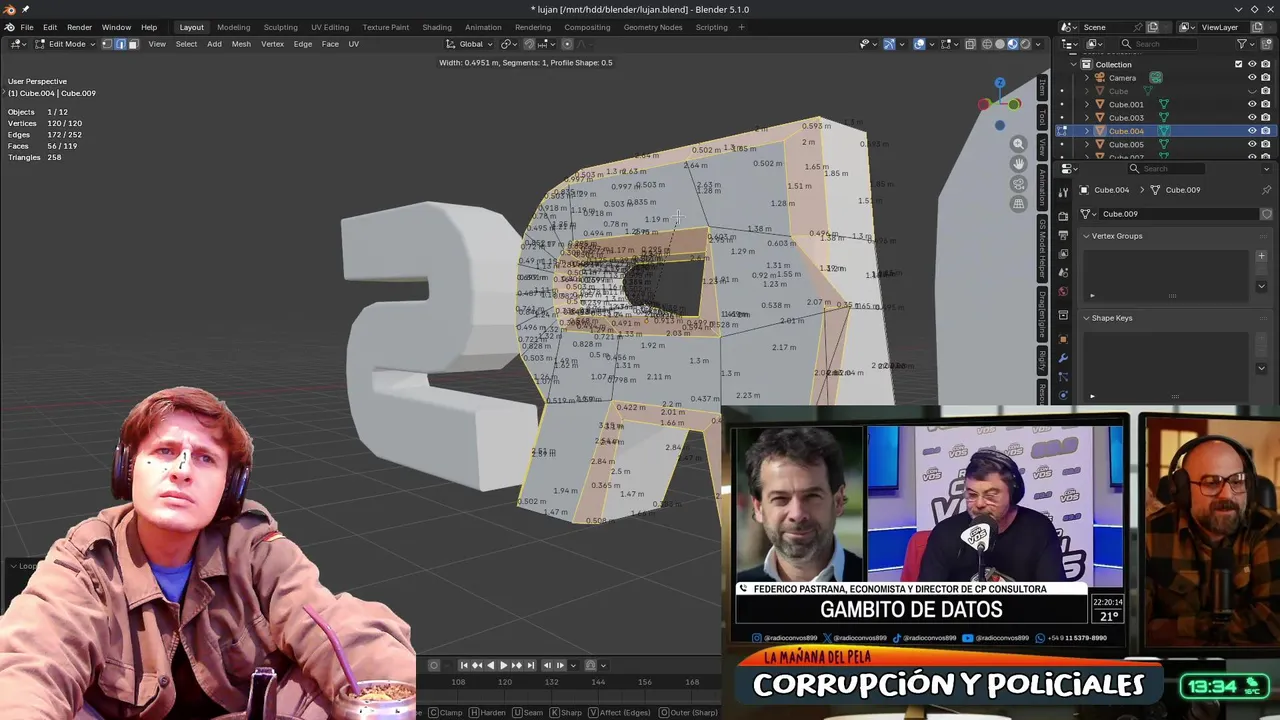The image size is (1280, 720).
Task: Open the Render menu
Action: pos(79,27)
